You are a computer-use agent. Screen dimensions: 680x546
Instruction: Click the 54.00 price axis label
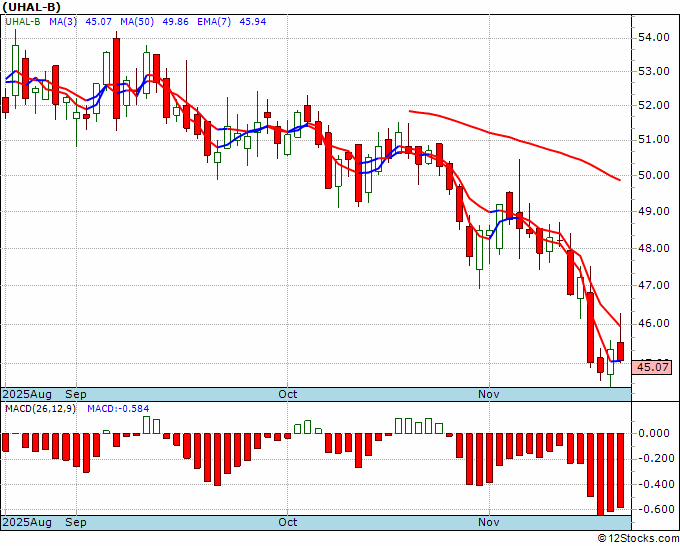(654, 38)
